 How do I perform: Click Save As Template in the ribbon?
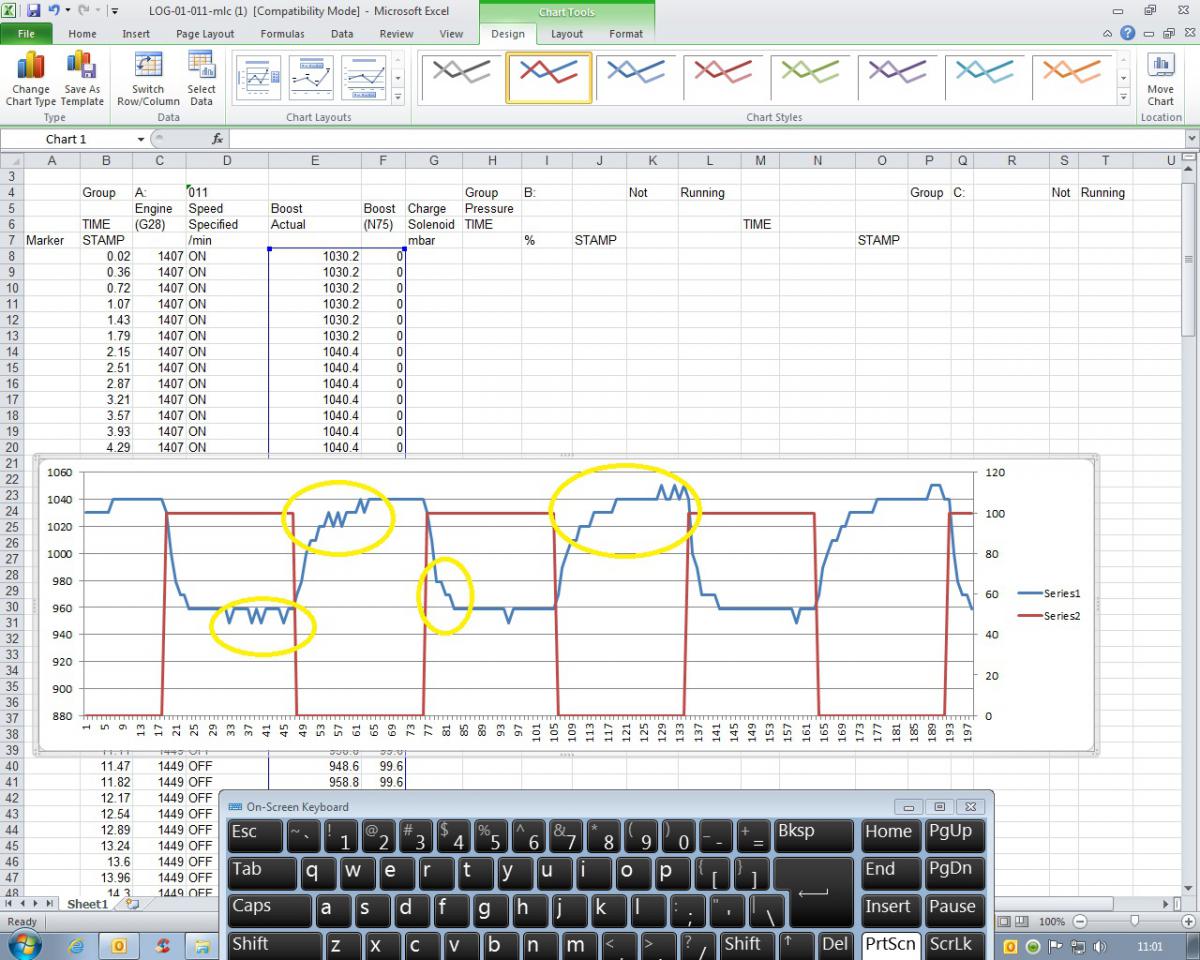pos(81,68)
